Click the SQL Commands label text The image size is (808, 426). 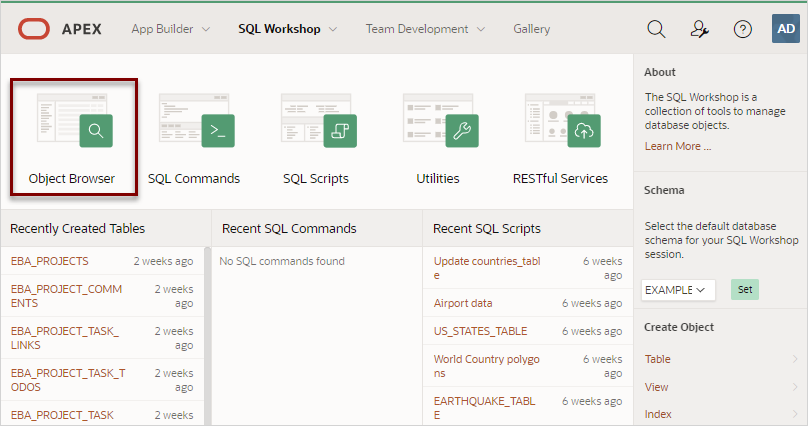coord(194,179)
